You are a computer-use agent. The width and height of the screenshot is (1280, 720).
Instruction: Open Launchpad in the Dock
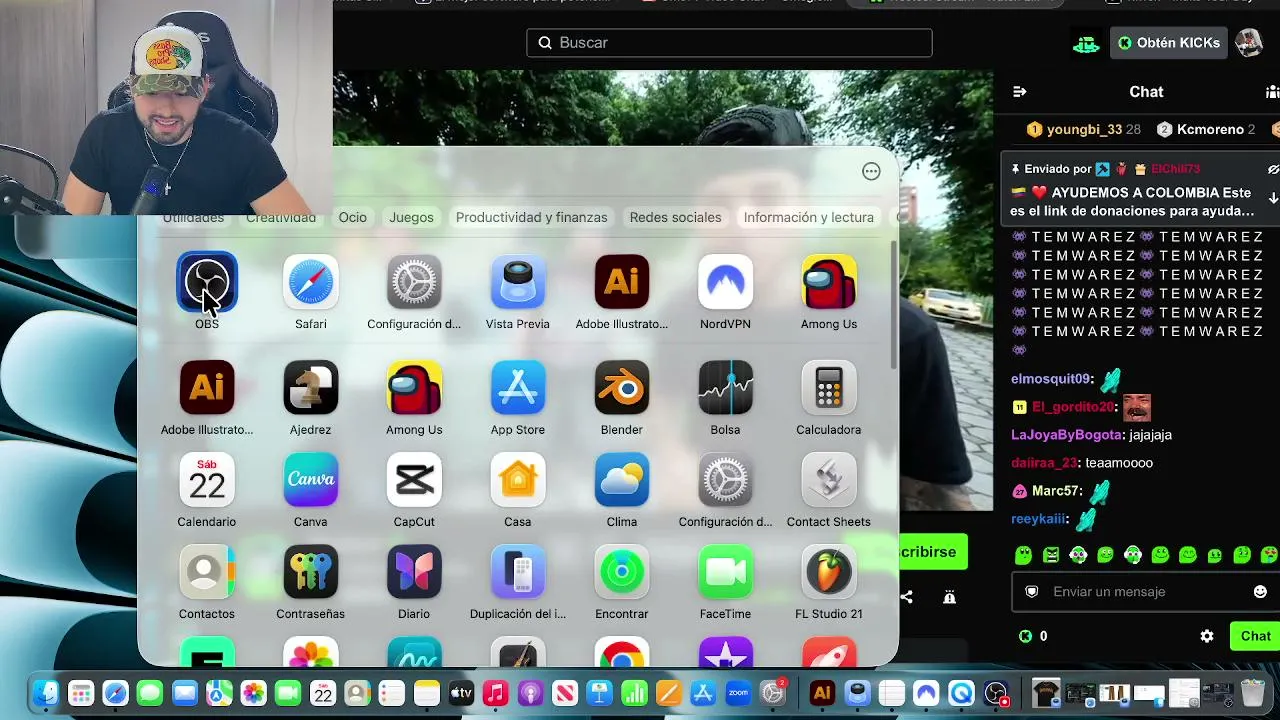click(x=81, y=693)
